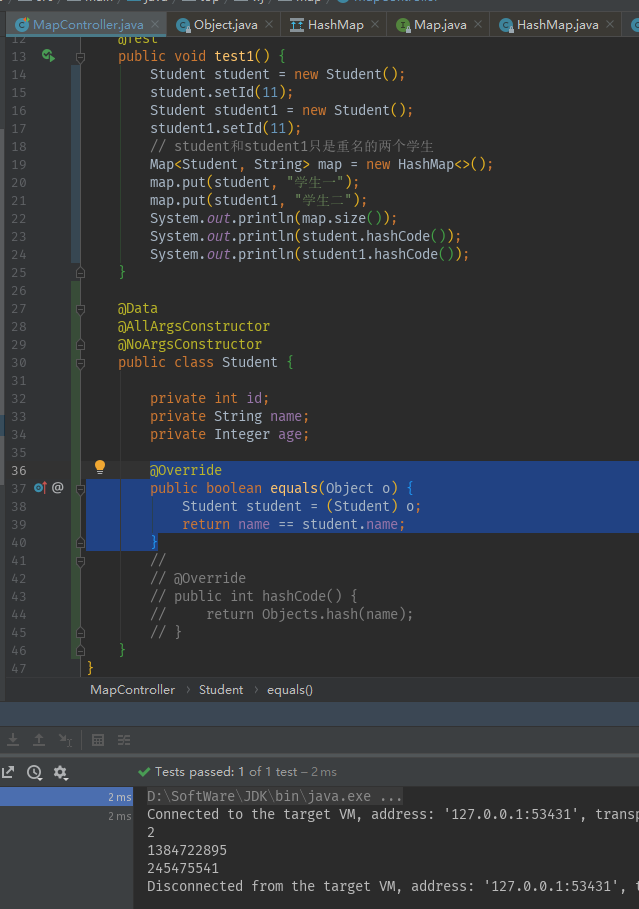Click the upload arrow icon in console toolbar
The height and width of the screenshot is (909, 639).
tap(39, 740)
